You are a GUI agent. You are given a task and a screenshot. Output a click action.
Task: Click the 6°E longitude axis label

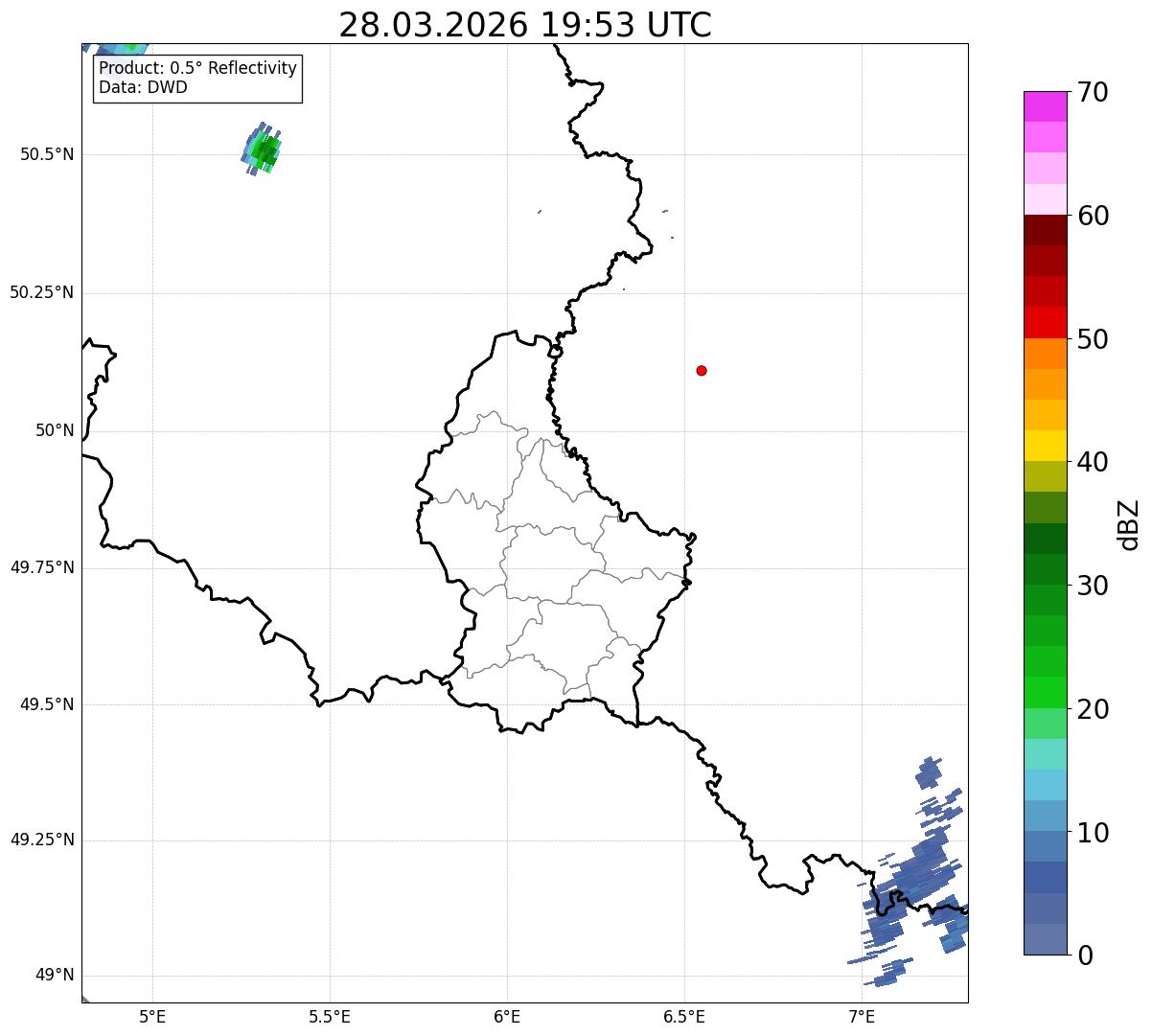[x=507, y=1016]
